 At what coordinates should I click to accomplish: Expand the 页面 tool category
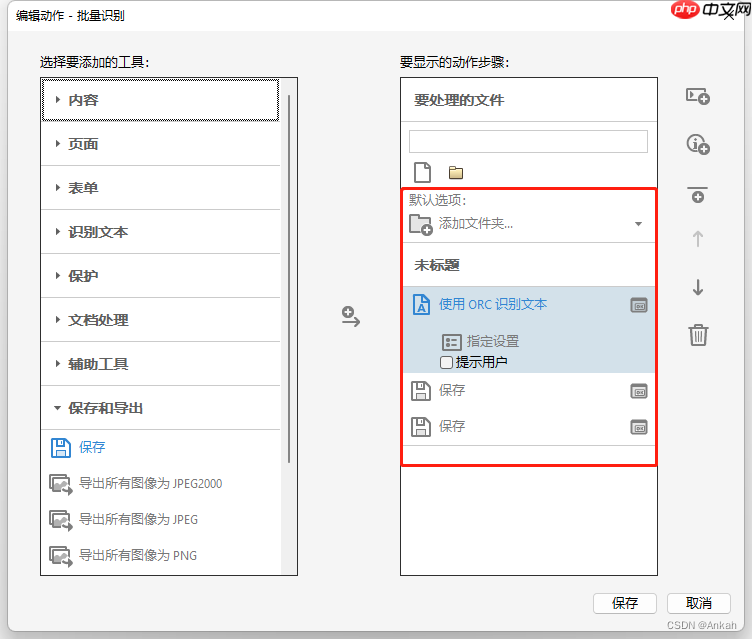160,144
